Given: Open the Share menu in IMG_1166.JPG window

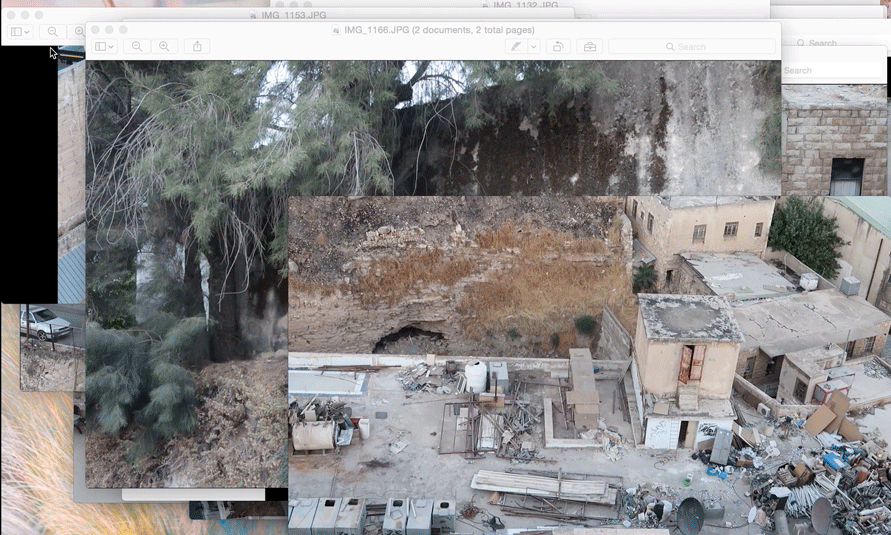Looking at the screenshot, I should (x=197, y=47).
